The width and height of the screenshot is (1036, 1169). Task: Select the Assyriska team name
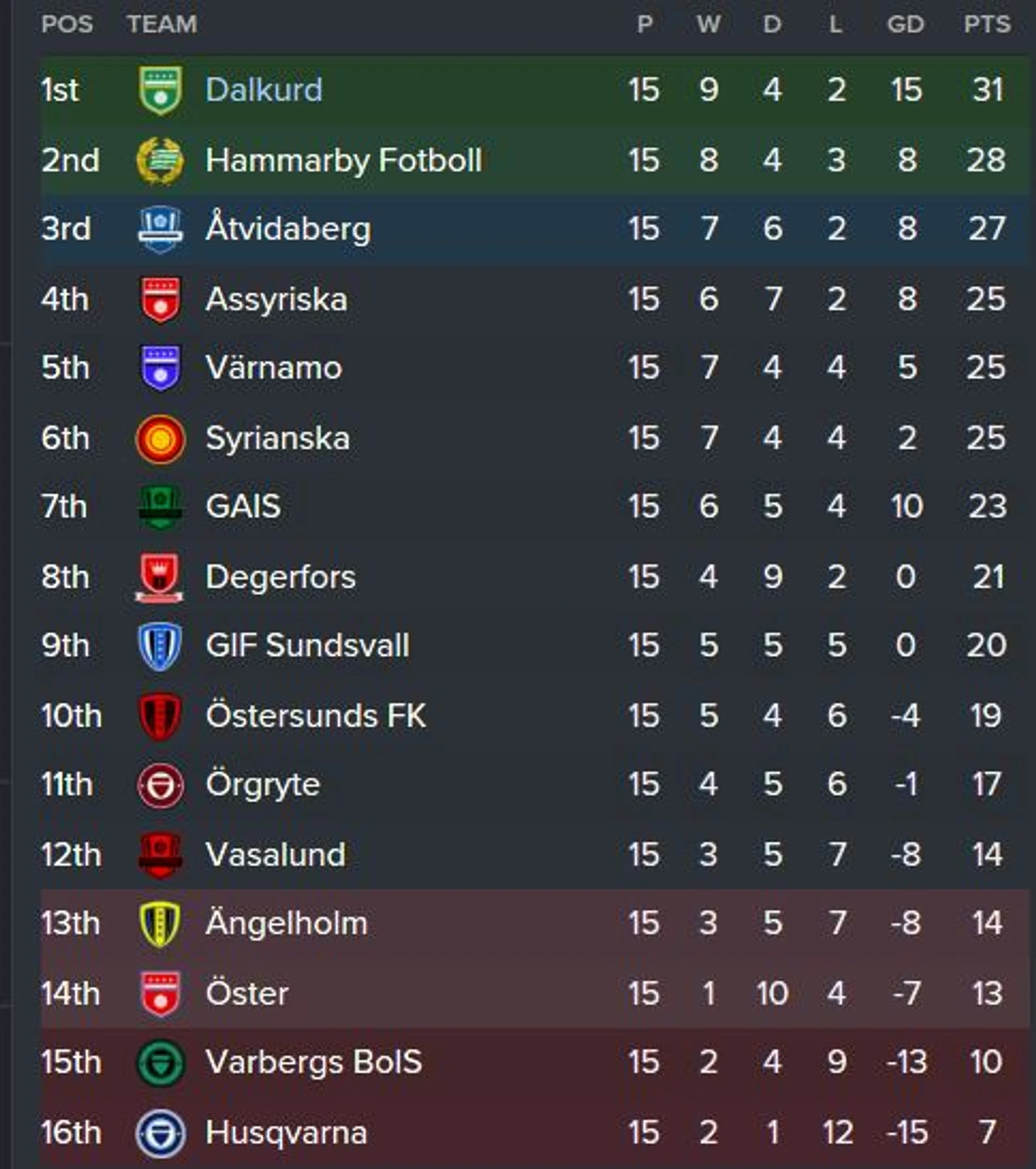(x=277, y=299)
